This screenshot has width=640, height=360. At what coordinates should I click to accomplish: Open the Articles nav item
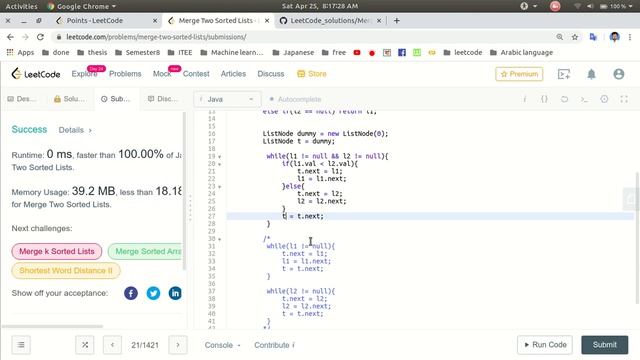(233, 74)
